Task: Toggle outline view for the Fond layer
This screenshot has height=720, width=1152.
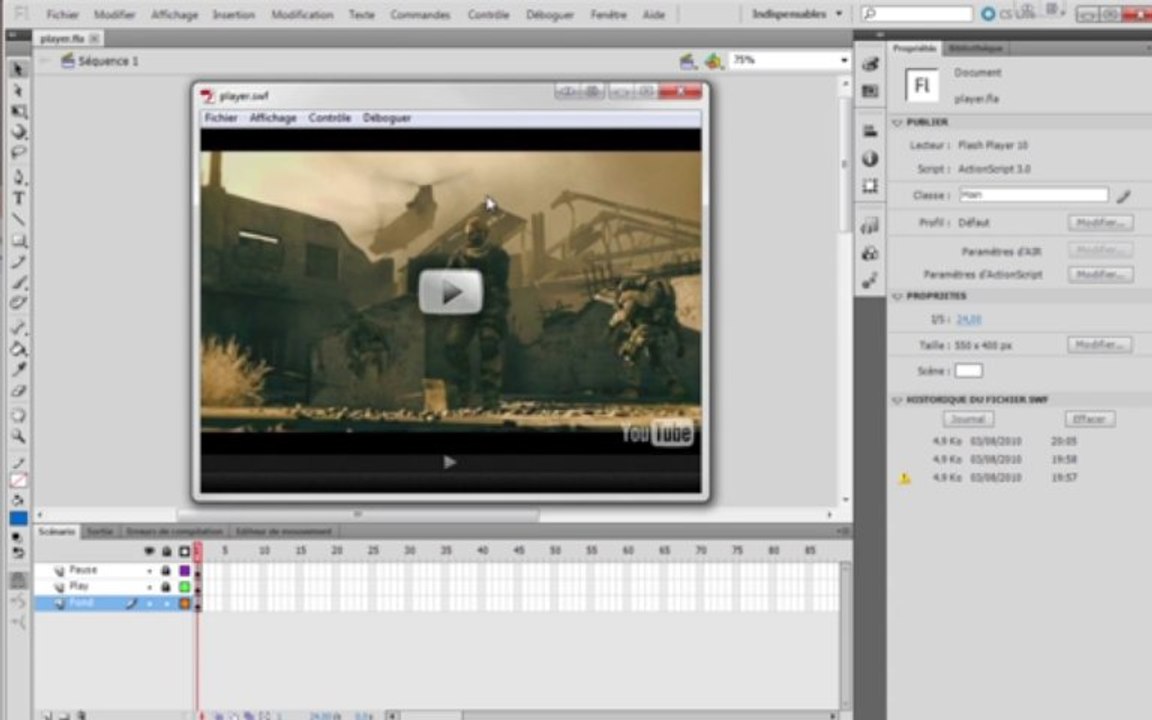Action: point(184,603)
